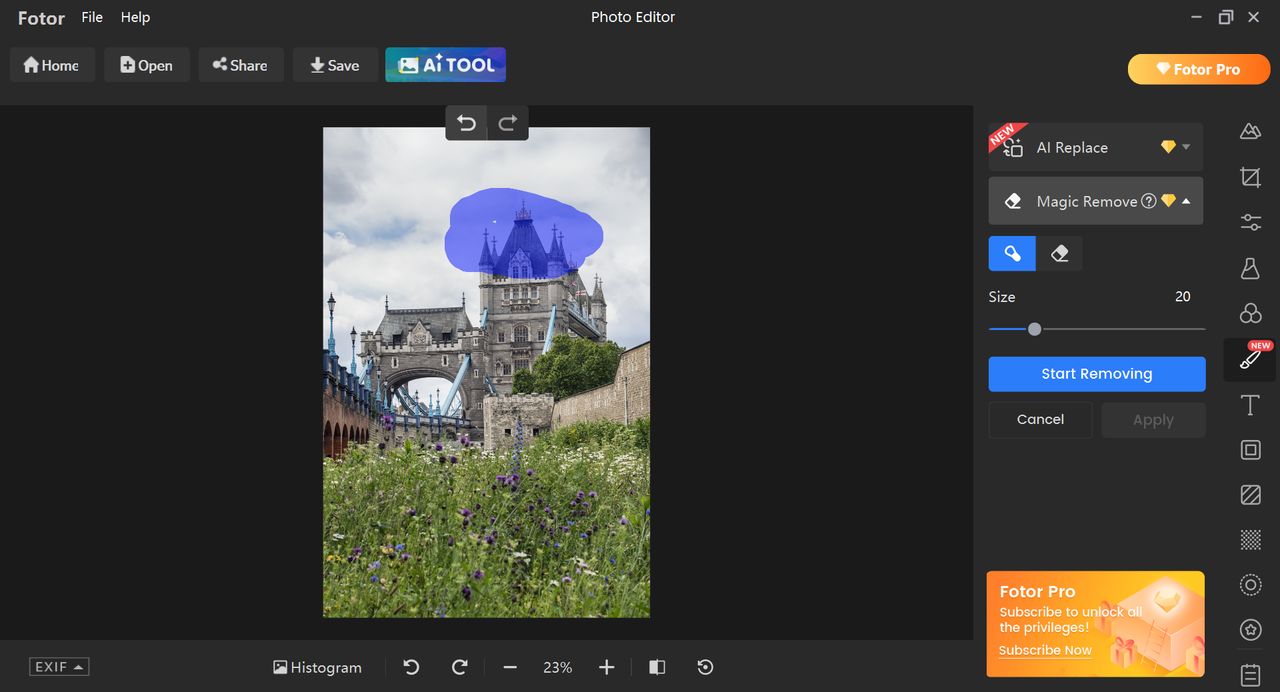The image size is (1280, 692).
Task: Open the clipboard icon at sidebar bottom
Action: tap(1250, 675)
